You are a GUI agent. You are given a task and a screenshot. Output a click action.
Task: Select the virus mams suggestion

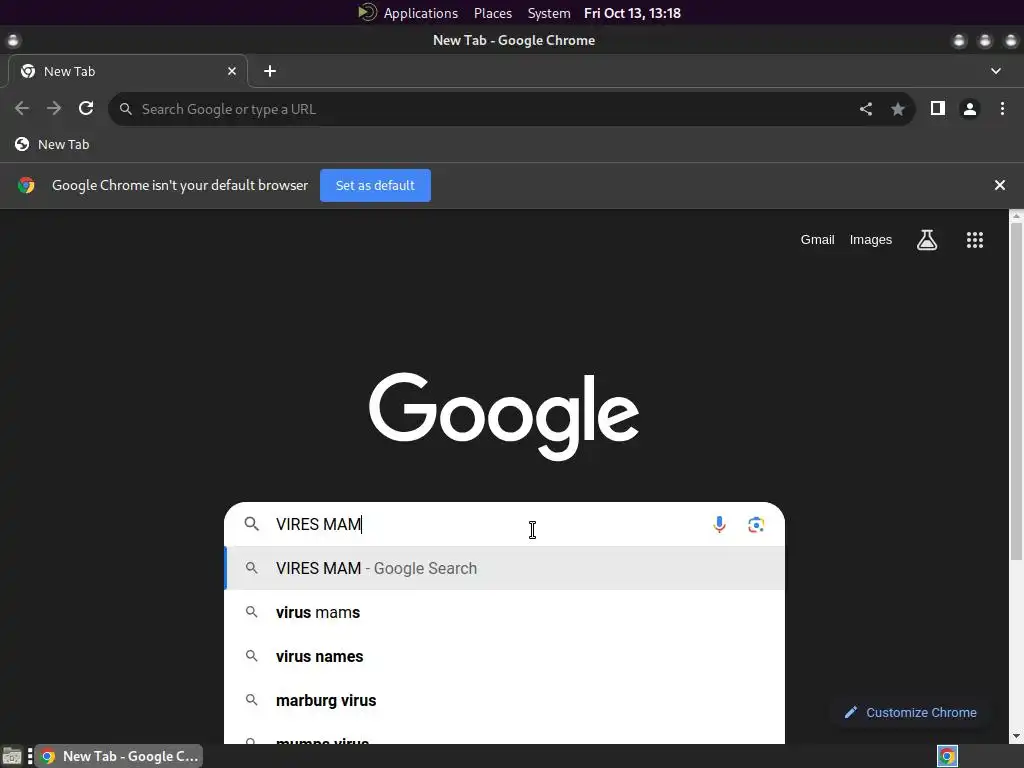pyautogui.click(x=504, y=613)
